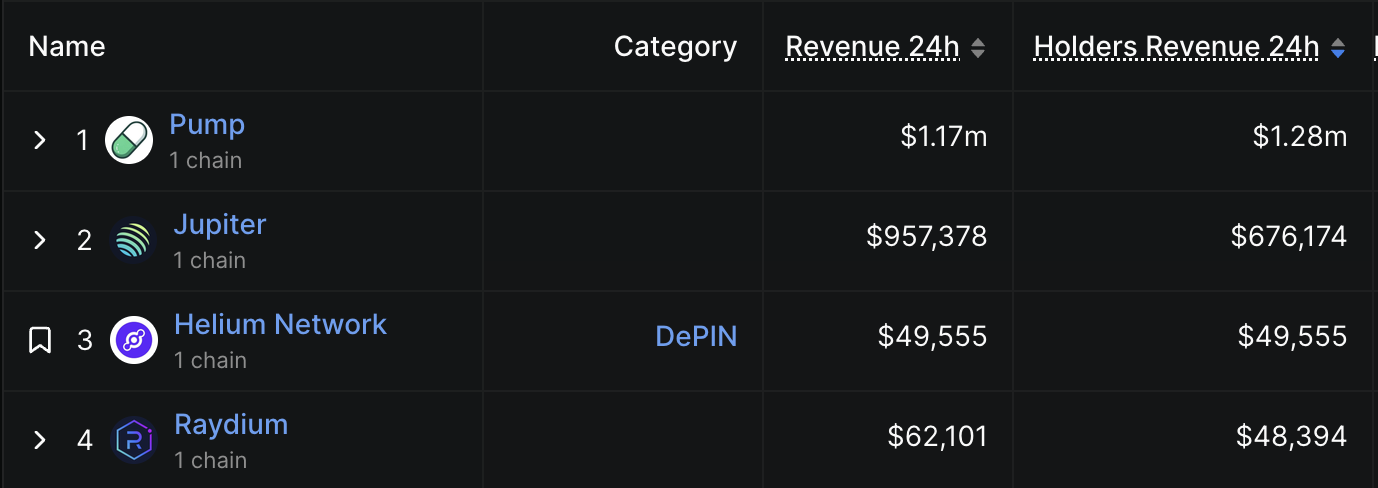Expand the Raydium row chevron
The width and height of the screenshot is (1378, 488).
click(x=40, y=440)
